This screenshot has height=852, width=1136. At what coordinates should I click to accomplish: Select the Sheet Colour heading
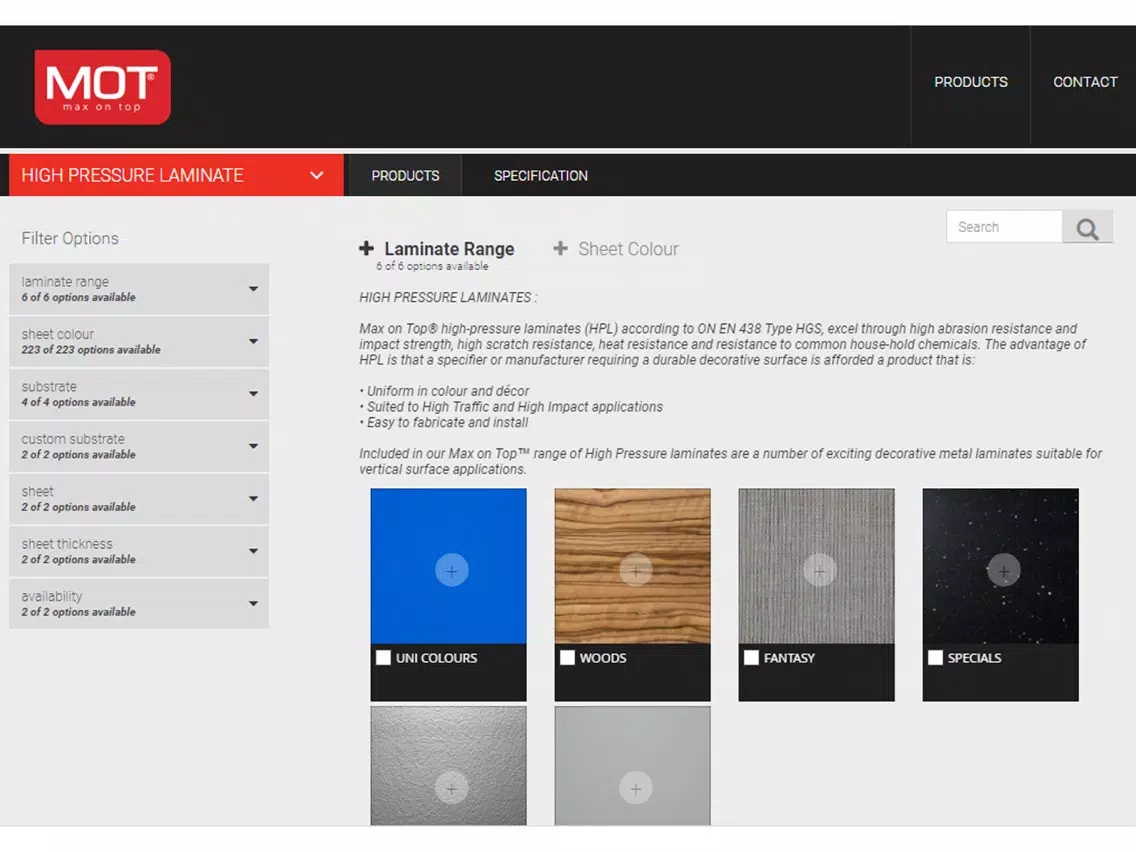tap(628, 249)
